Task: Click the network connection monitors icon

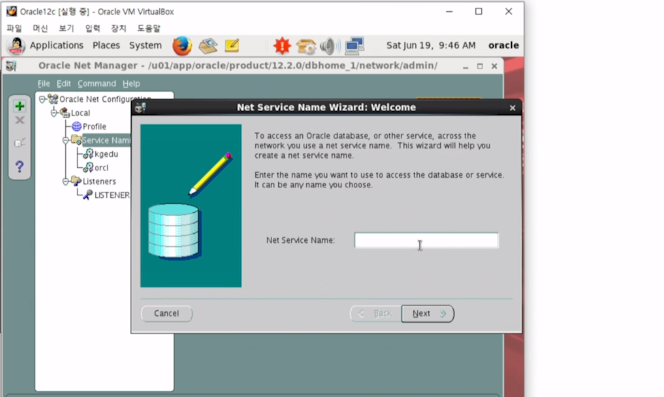Action: 354,46
